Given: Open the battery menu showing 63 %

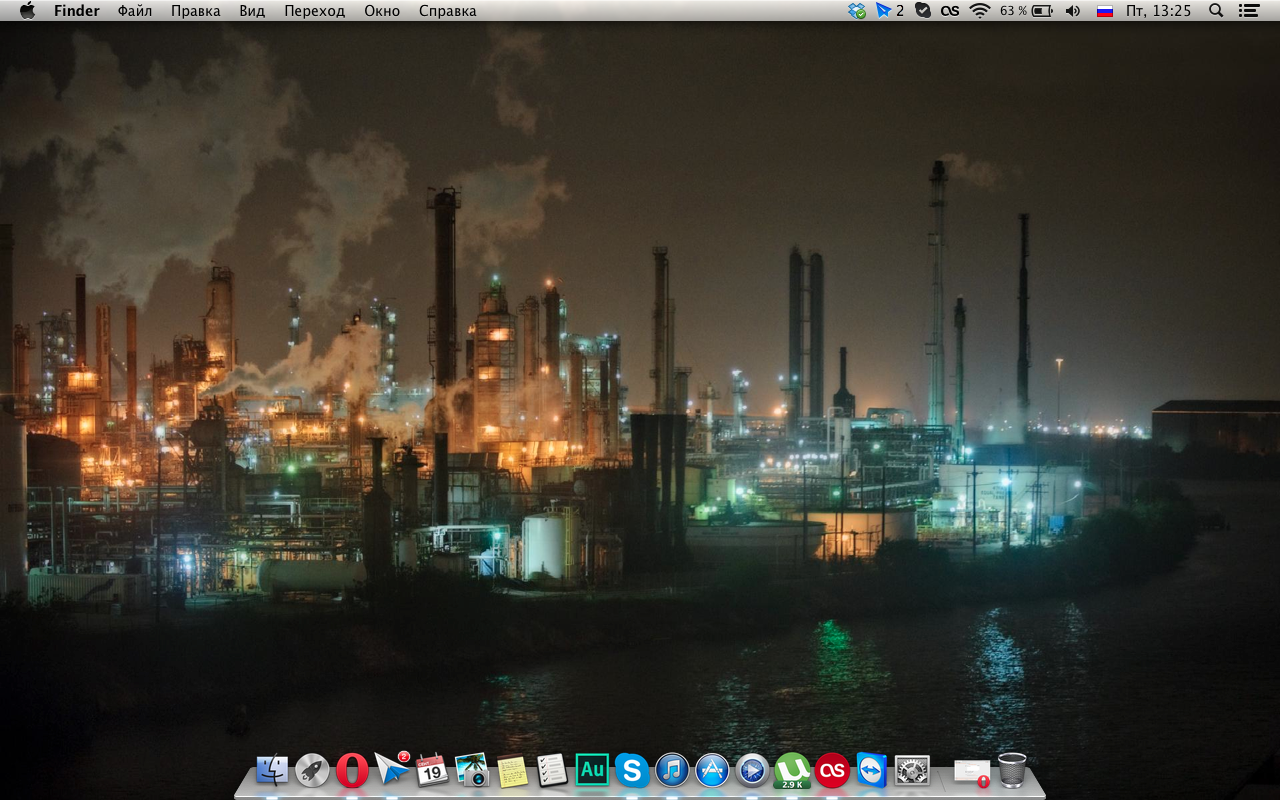Looking at the screenshot, I should click(1026, 11).
